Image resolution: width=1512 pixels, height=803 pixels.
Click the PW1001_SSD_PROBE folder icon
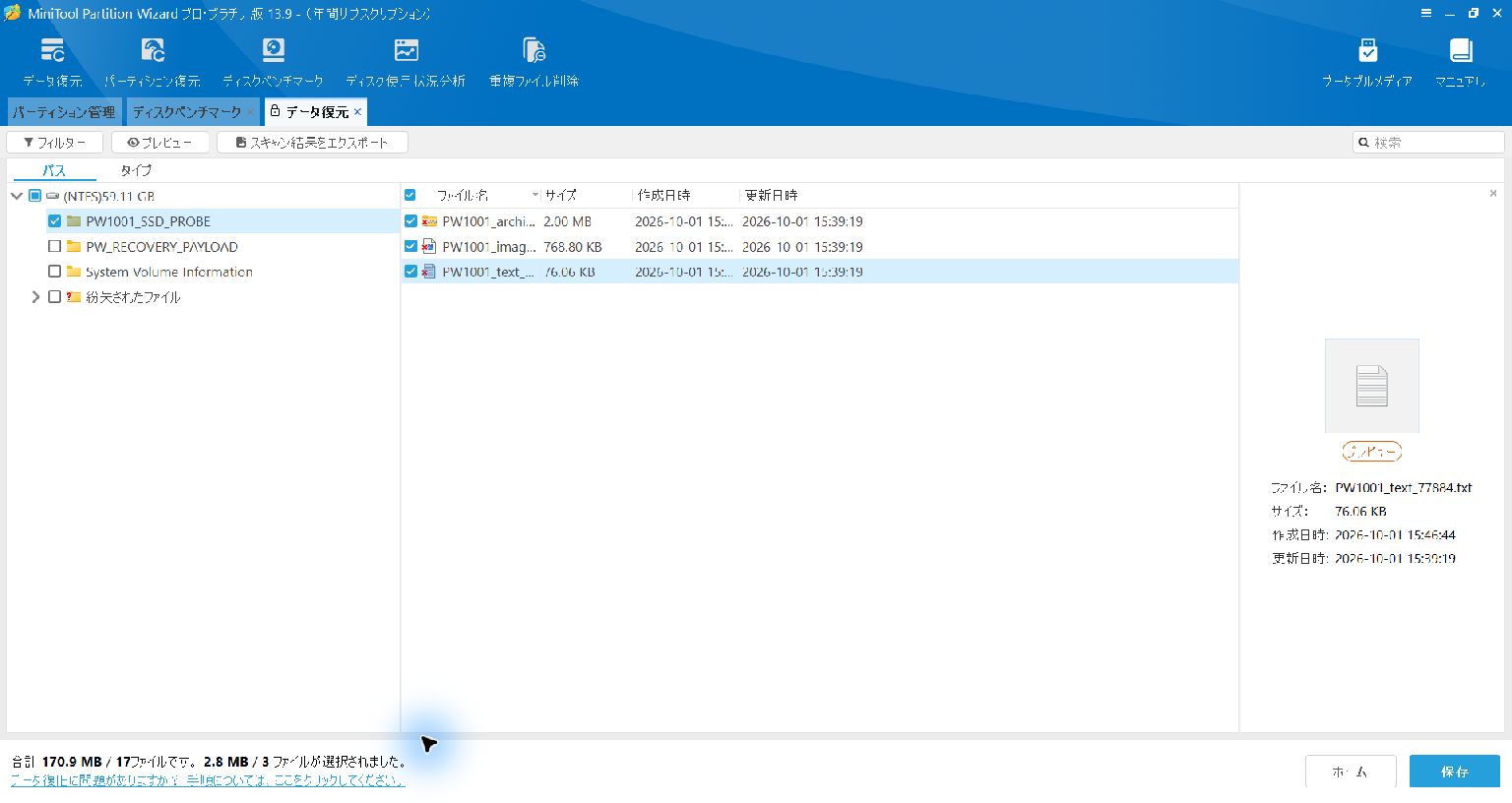[74, 221]
